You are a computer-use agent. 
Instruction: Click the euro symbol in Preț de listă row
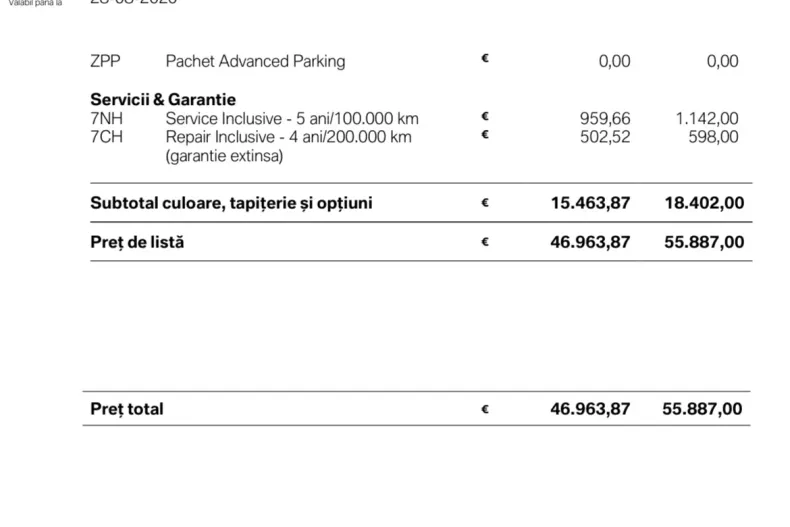click(485, 242)
